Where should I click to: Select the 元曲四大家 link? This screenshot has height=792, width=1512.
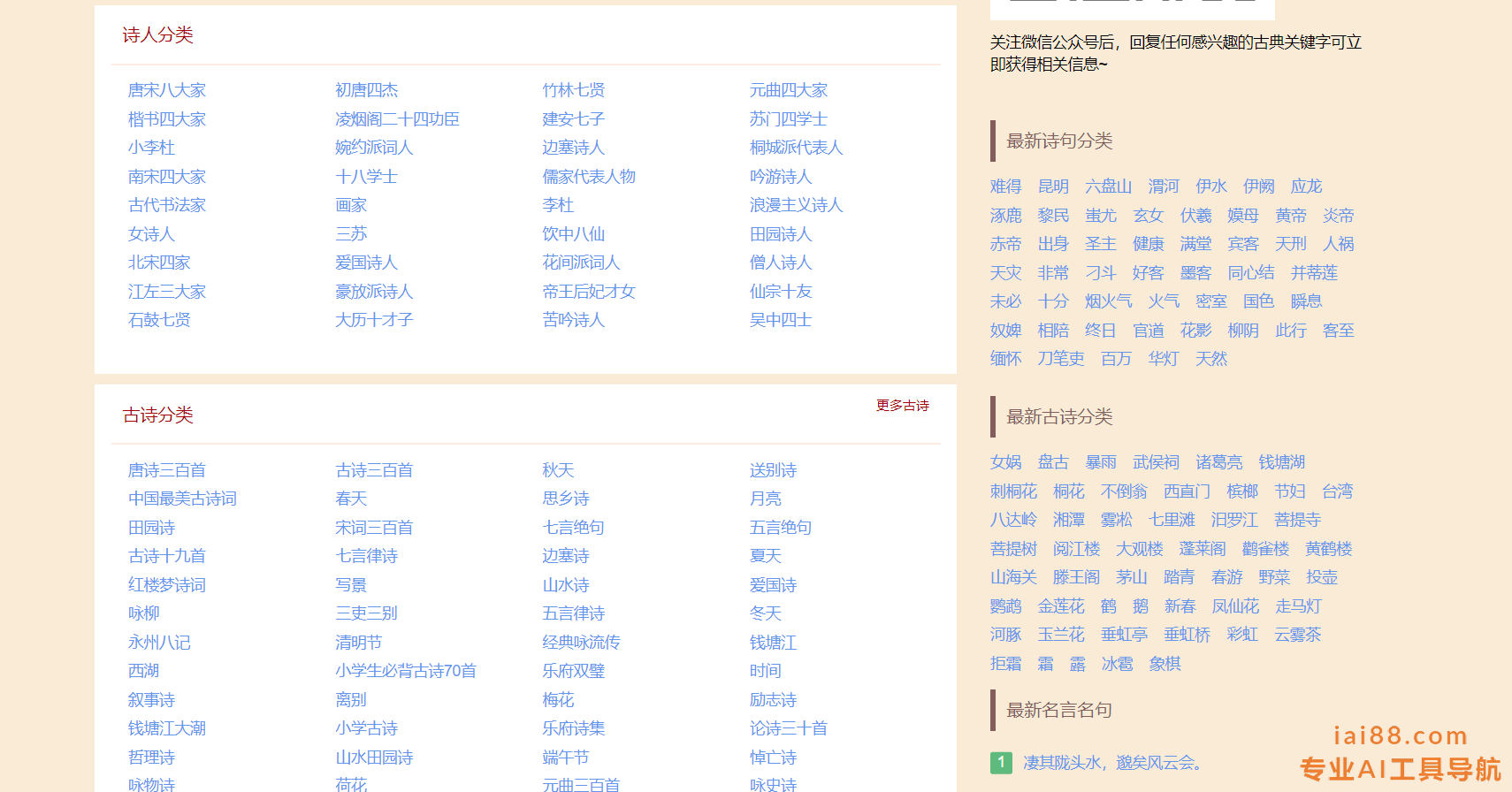pyautogui.click(x=788, y=90)
